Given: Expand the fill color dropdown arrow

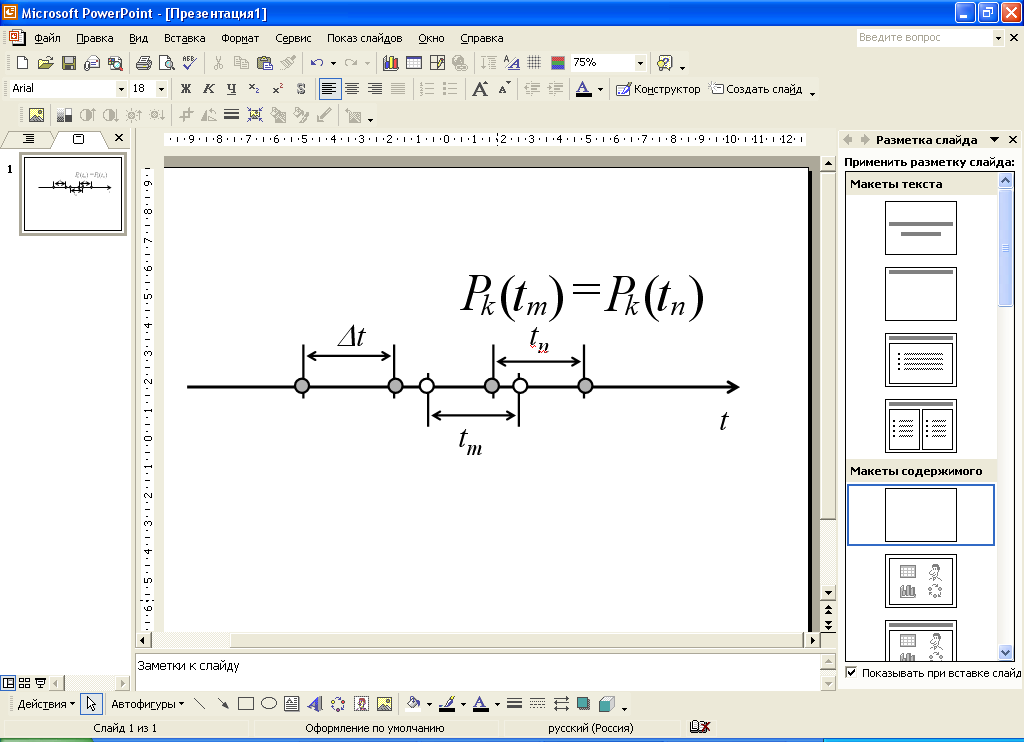Looking at the screenshot, I should (429, 704).
